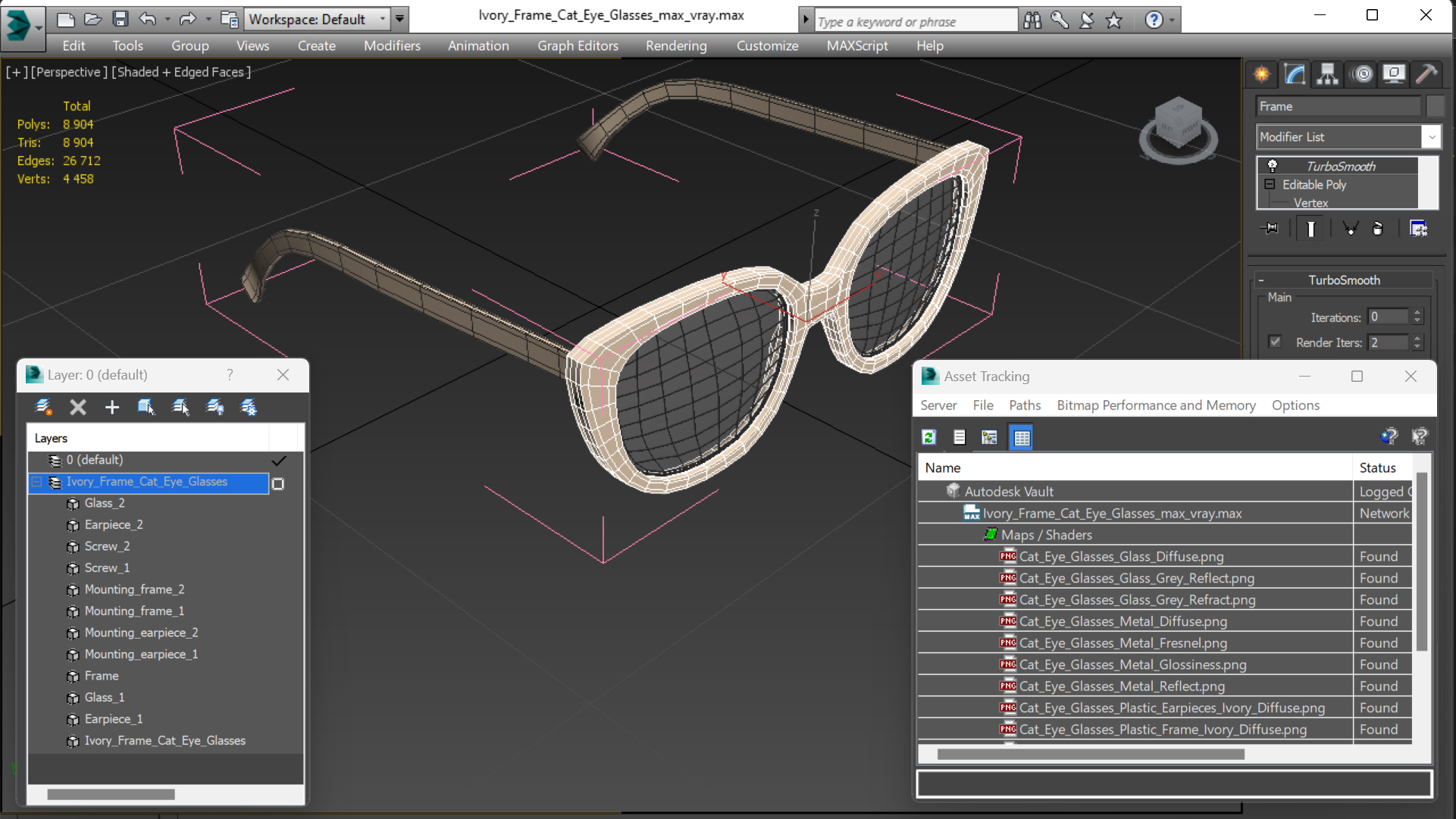Collapse the TurboSmooth rollout

1261,280
